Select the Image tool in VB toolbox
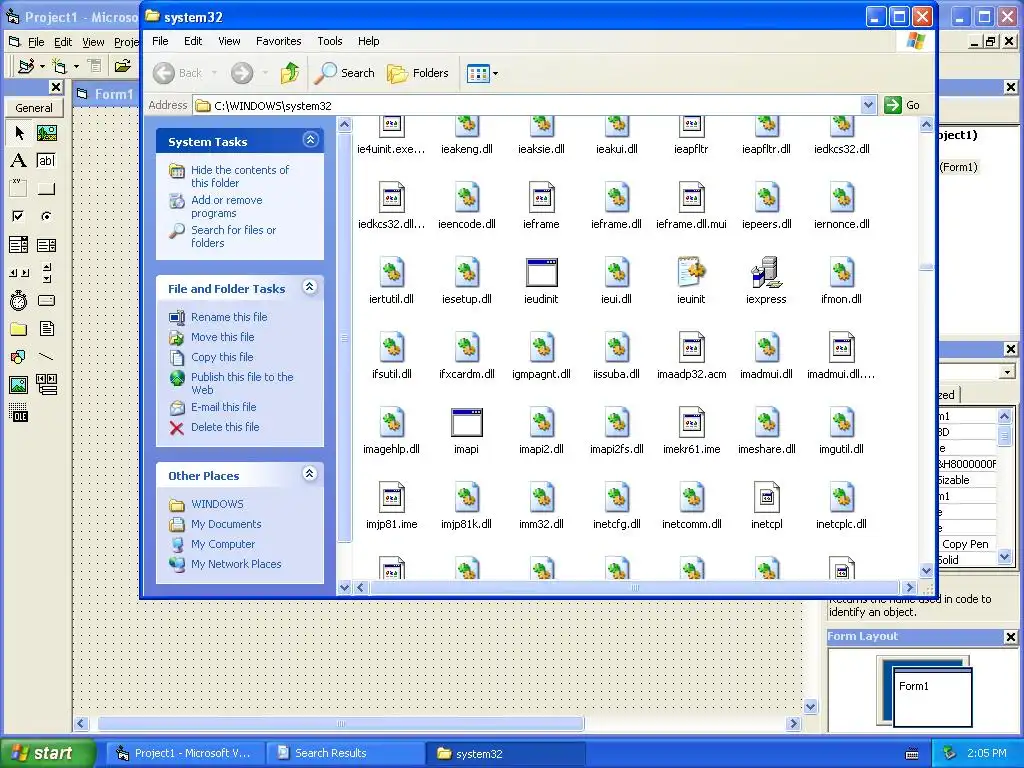This screenshot has height=768, width=1024. (x=19, y=385)
